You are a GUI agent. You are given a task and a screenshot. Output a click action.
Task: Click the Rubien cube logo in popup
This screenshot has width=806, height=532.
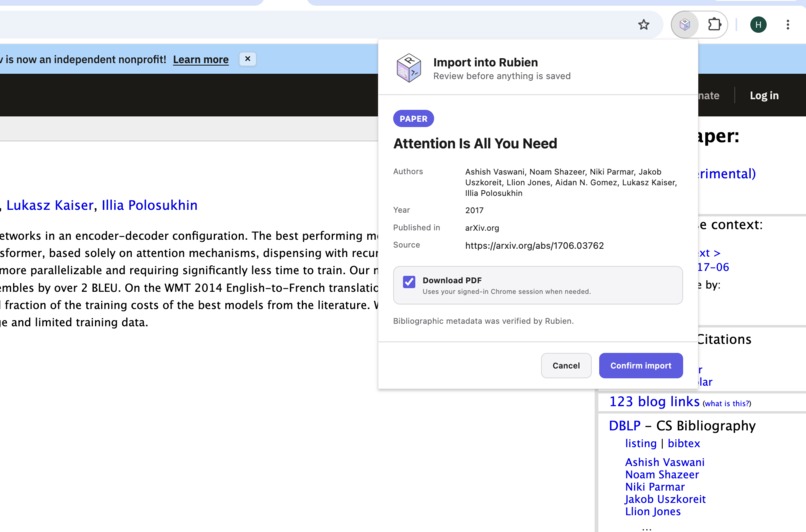(409, 68)
